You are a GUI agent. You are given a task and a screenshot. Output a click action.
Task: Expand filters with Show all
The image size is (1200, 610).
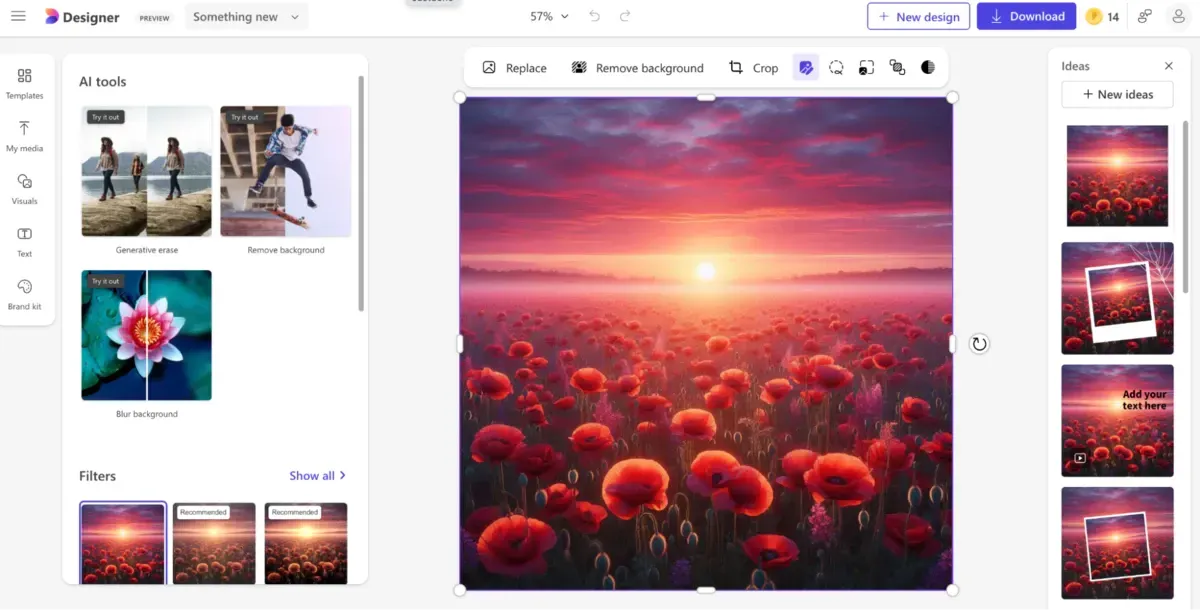318,476
